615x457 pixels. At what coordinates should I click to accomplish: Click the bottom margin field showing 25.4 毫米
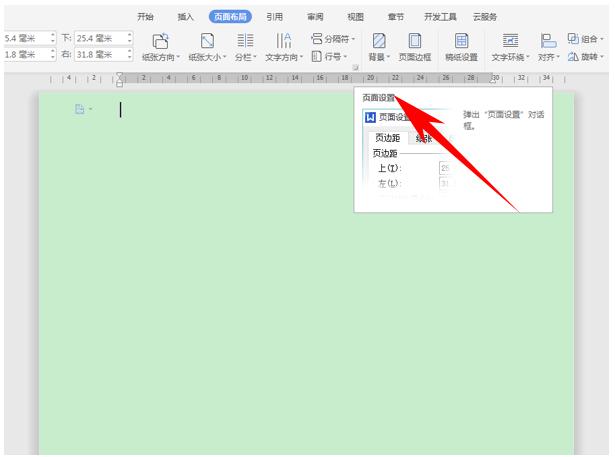(104, 38)
